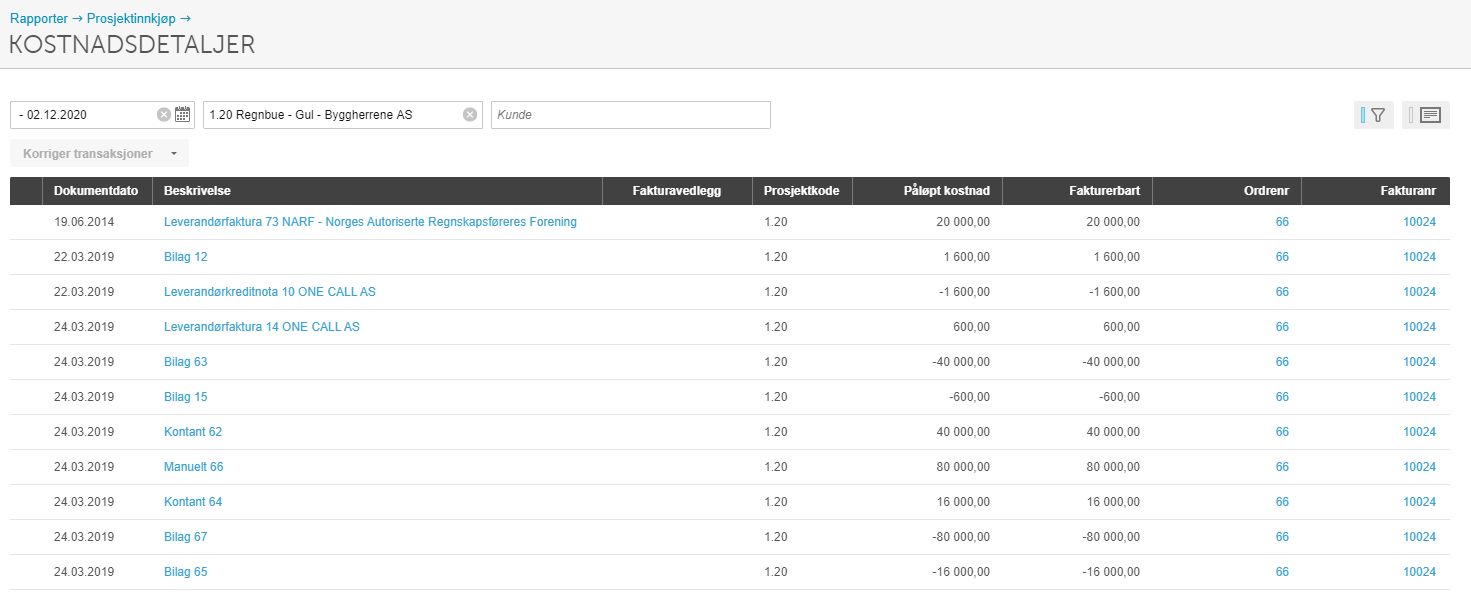Sort by Påløpt kostnad column header

pyautogui.click(x=927, y=191)
